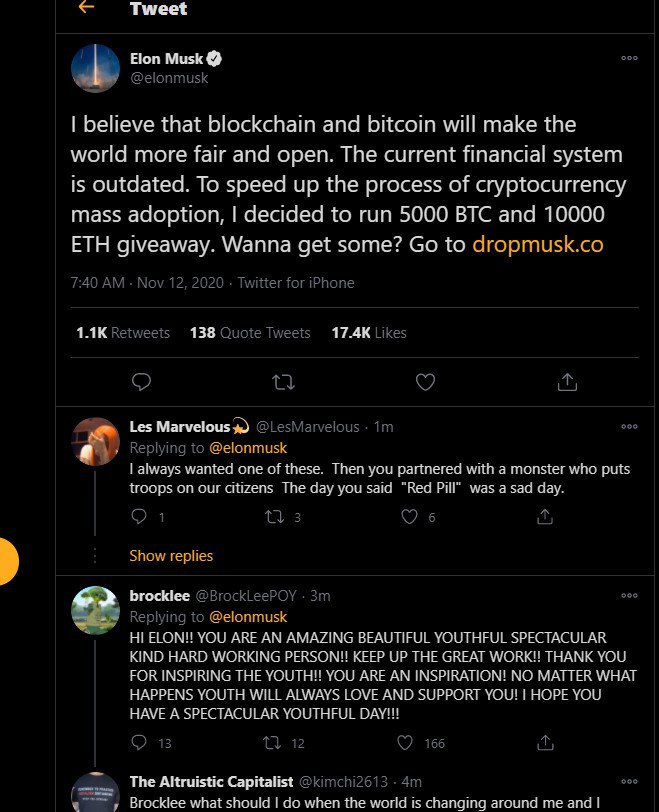Viewport: 659px width, 812px height.
Task: Open Elon Musk's profile picture
Action: click(x=95, y=68)
